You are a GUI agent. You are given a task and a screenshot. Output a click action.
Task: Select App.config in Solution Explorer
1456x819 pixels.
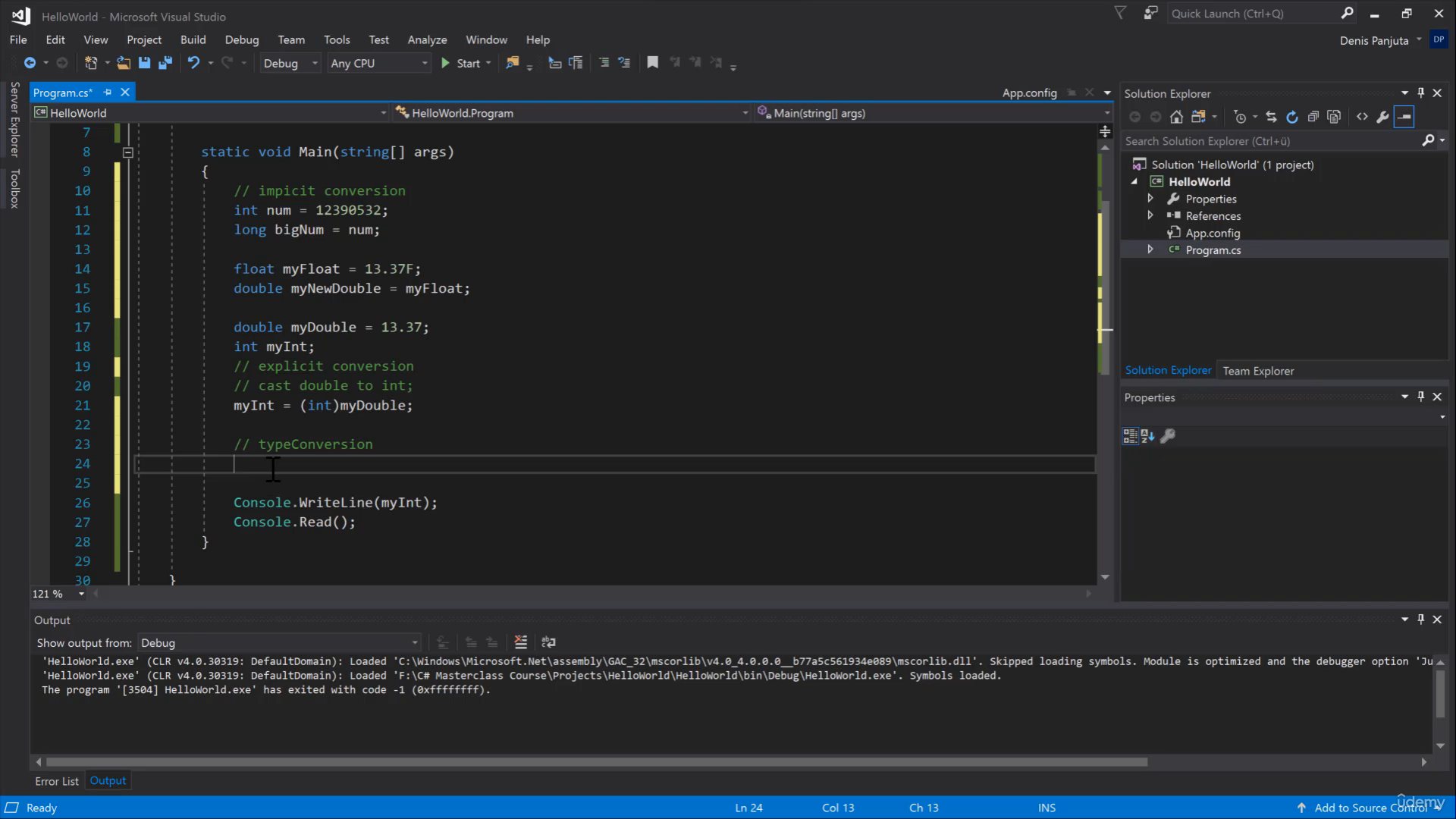pos(1212,233)
